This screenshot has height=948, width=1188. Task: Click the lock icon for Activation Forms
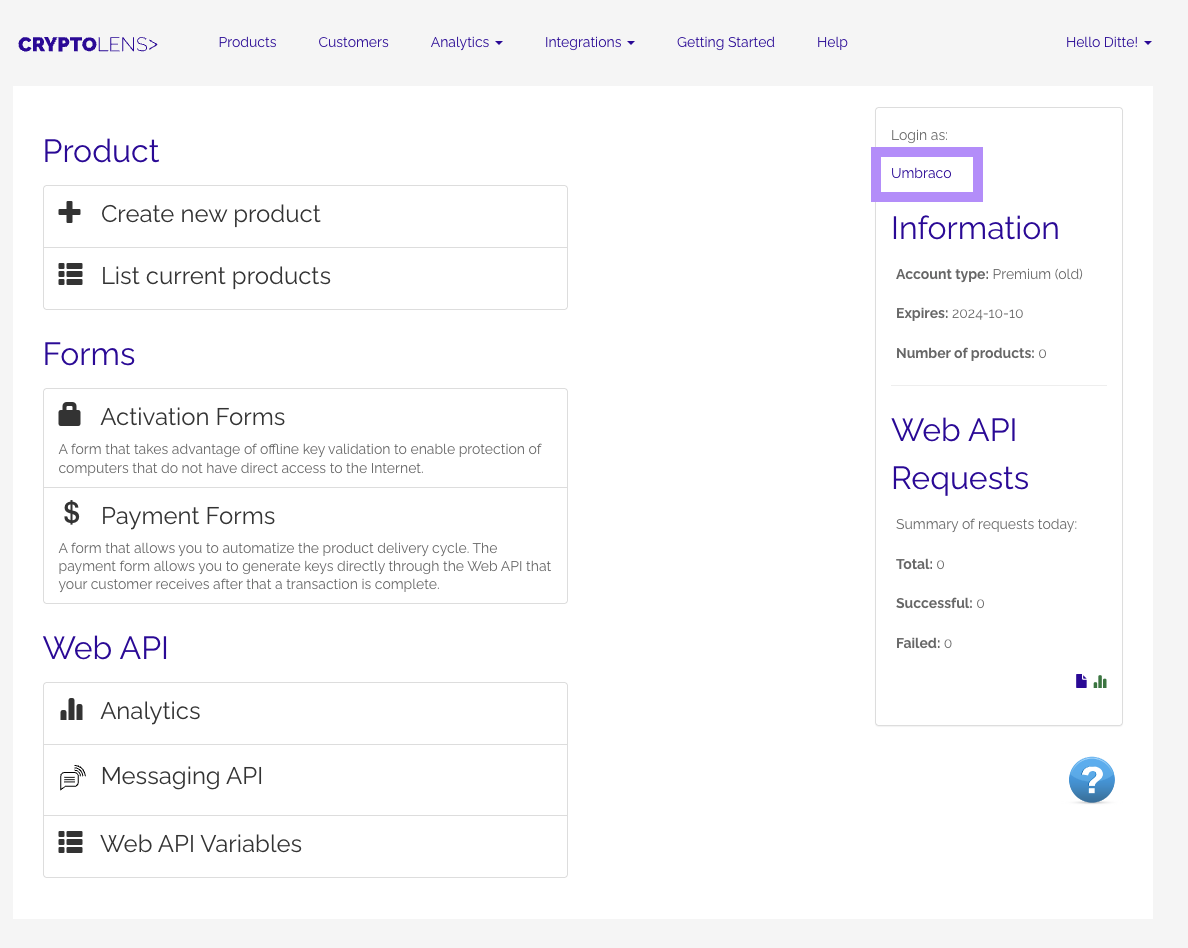coord(70,415)
